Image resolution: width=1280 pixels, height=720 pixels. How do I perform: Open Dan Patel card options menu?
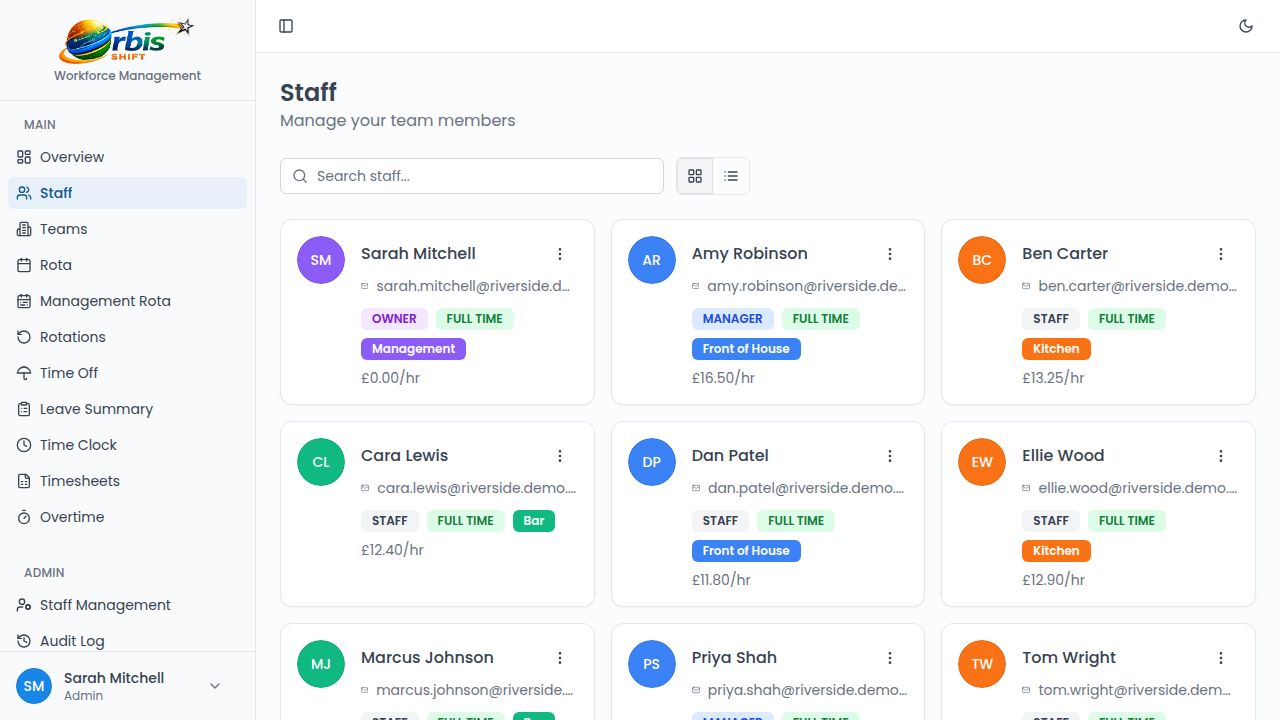(890, 456)
